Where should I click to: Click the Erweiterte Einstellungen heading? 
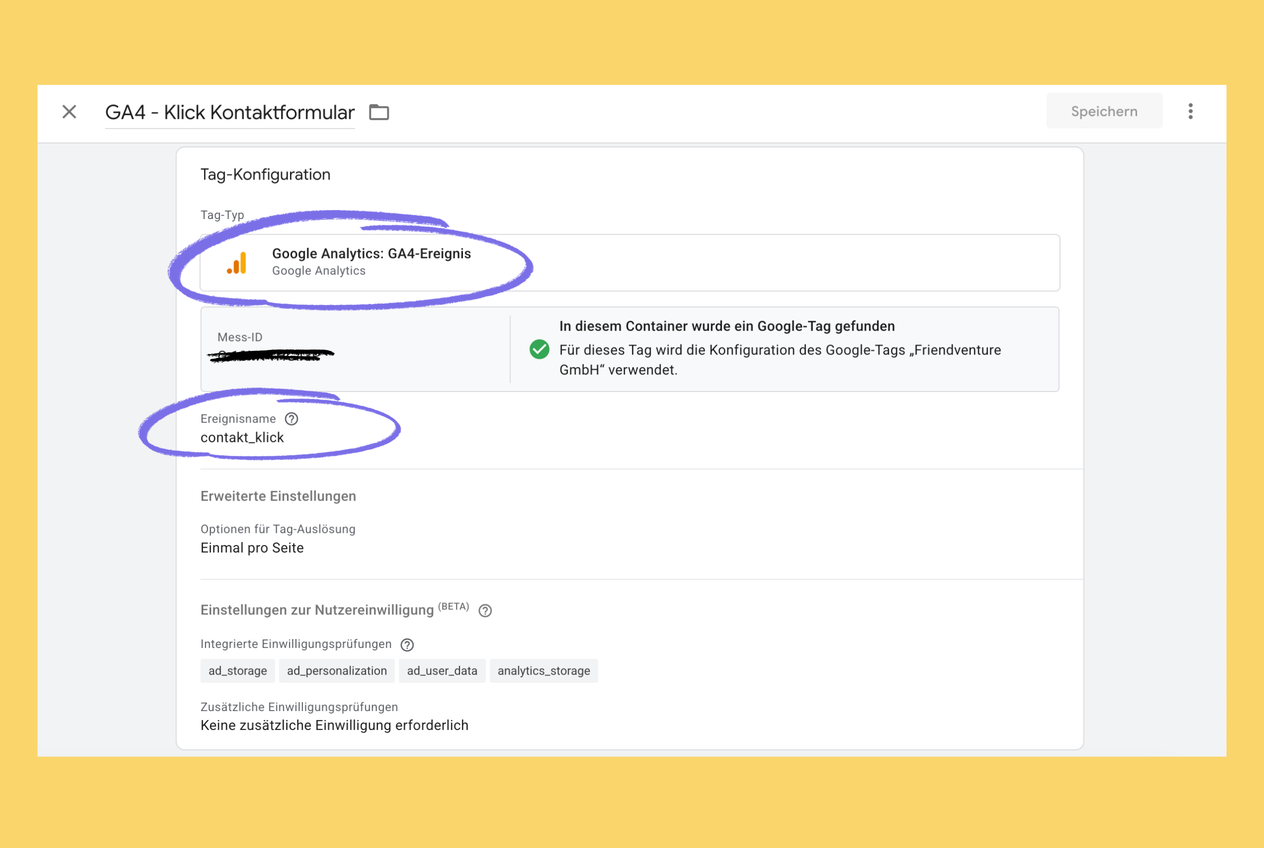(x=278, y=496)
